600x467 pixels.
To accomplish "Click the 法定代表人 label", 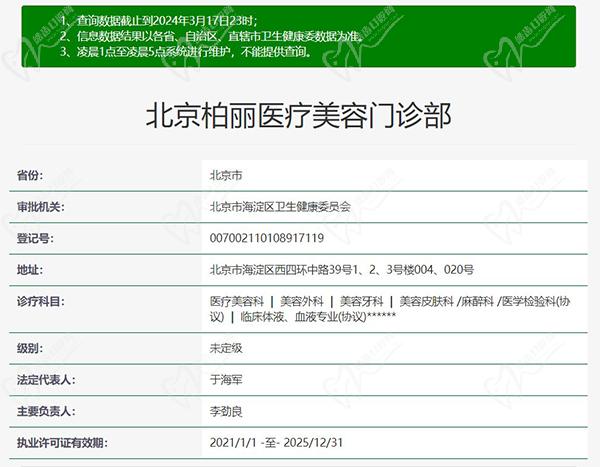I will pyautogui.click(x=46, y=380).
